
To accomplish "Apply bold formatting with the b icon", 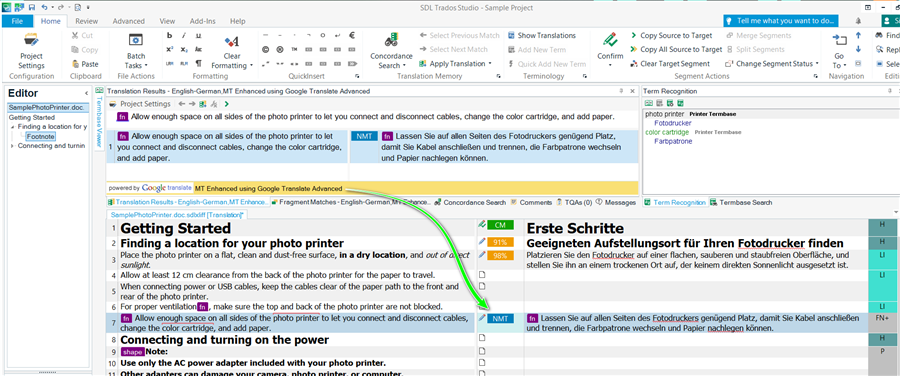I will pos(170,36).
